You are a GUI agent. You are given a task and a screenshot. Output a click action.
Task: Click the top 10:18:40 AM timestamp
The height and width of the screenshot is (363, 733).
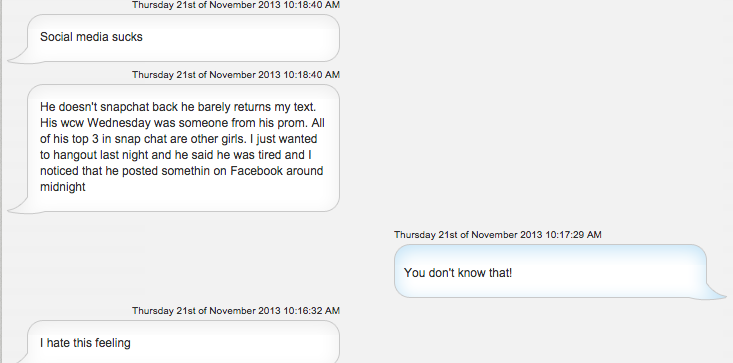236,5
